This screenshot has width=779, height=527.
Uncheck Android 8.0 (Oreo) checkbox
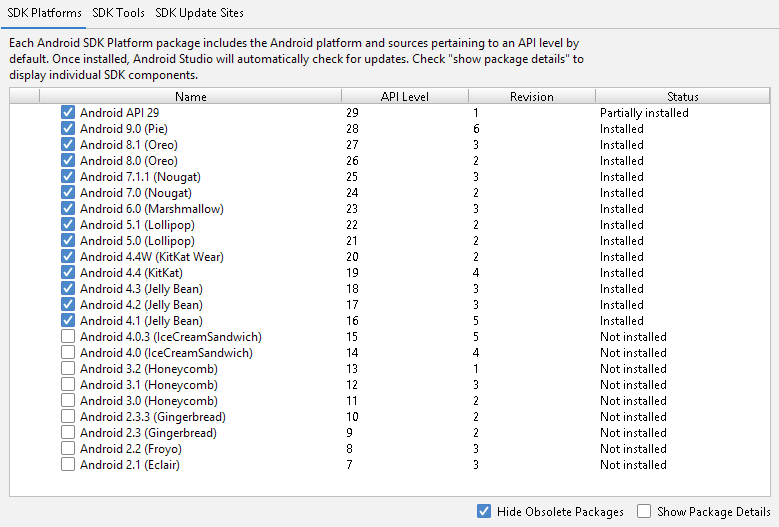pos(68,160)
